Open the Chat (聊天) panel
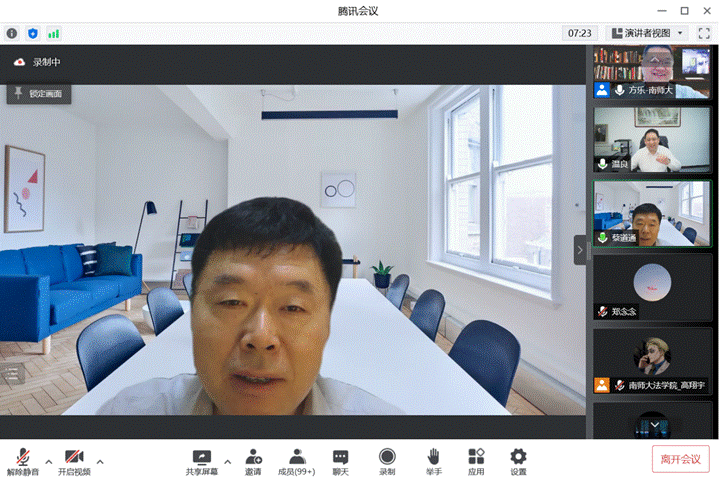Image resolution: width=719 pixels, height=478 pixels. pyautogui.click(x=340, y=461)
